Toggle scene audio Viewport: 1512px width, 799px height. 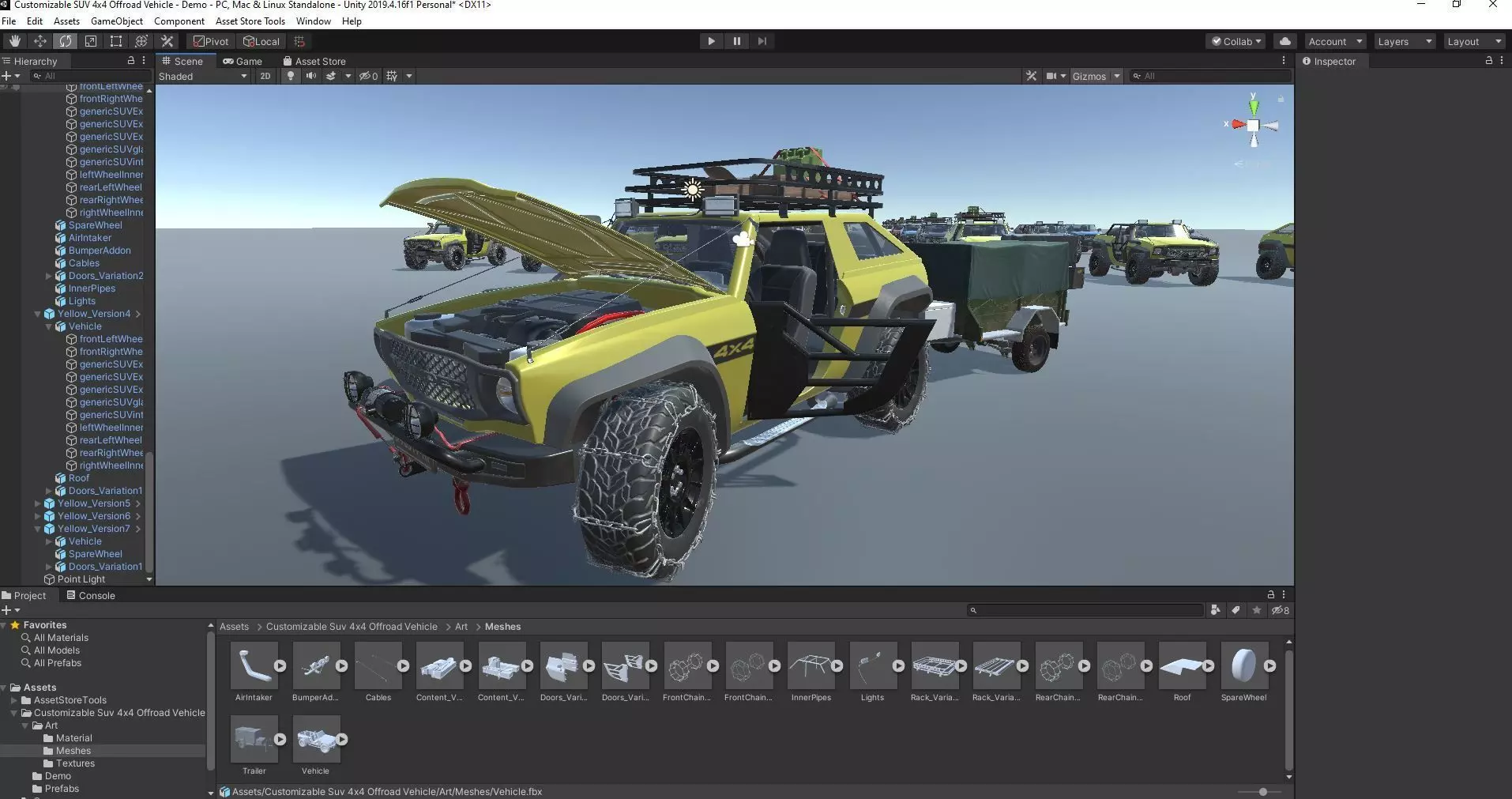pyautogui.click(x=311, y=76)
